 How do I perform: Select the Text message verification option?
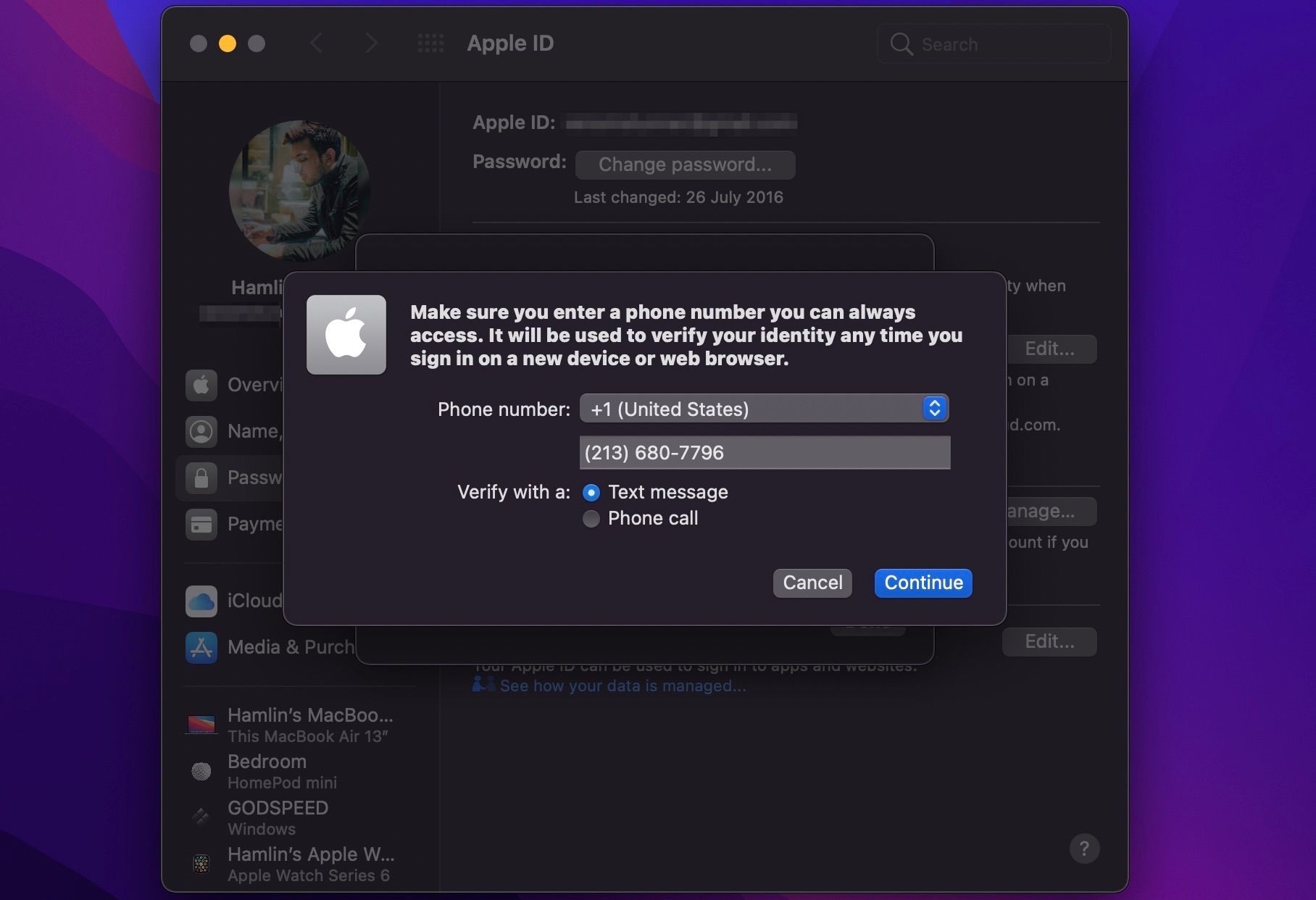(591, 492)
